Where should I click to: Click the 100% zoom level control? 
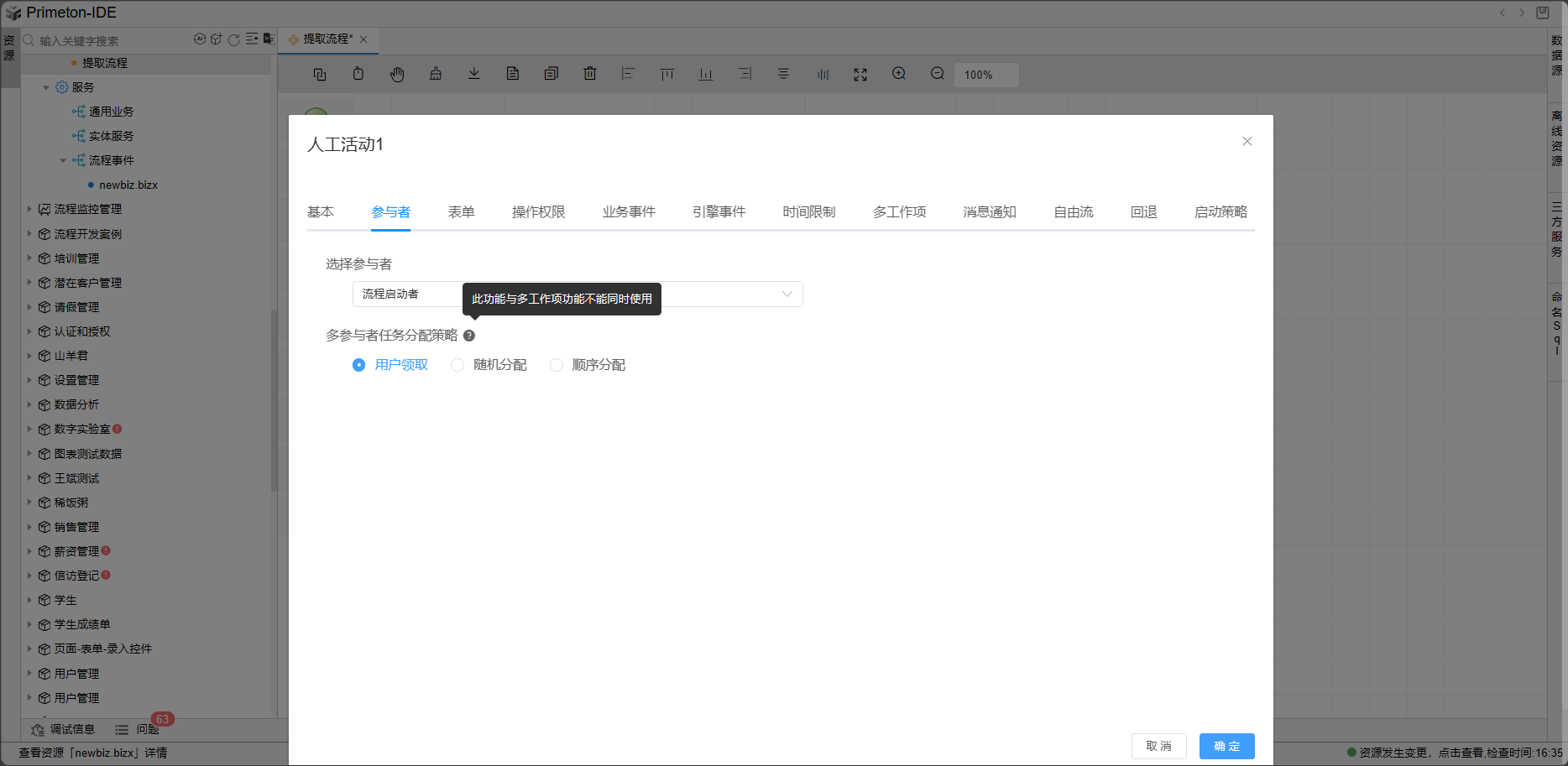click(x=985, y=75)
